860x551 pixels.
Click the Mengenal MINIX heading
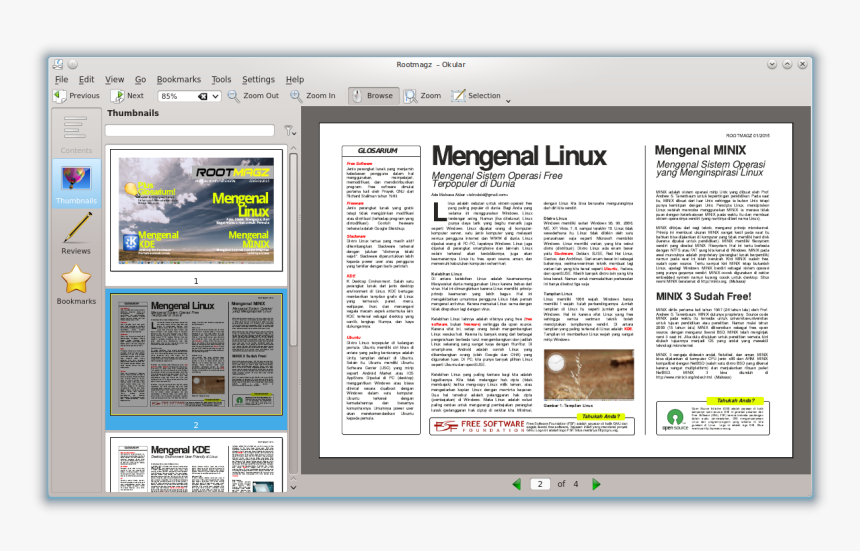click(700, 150)
